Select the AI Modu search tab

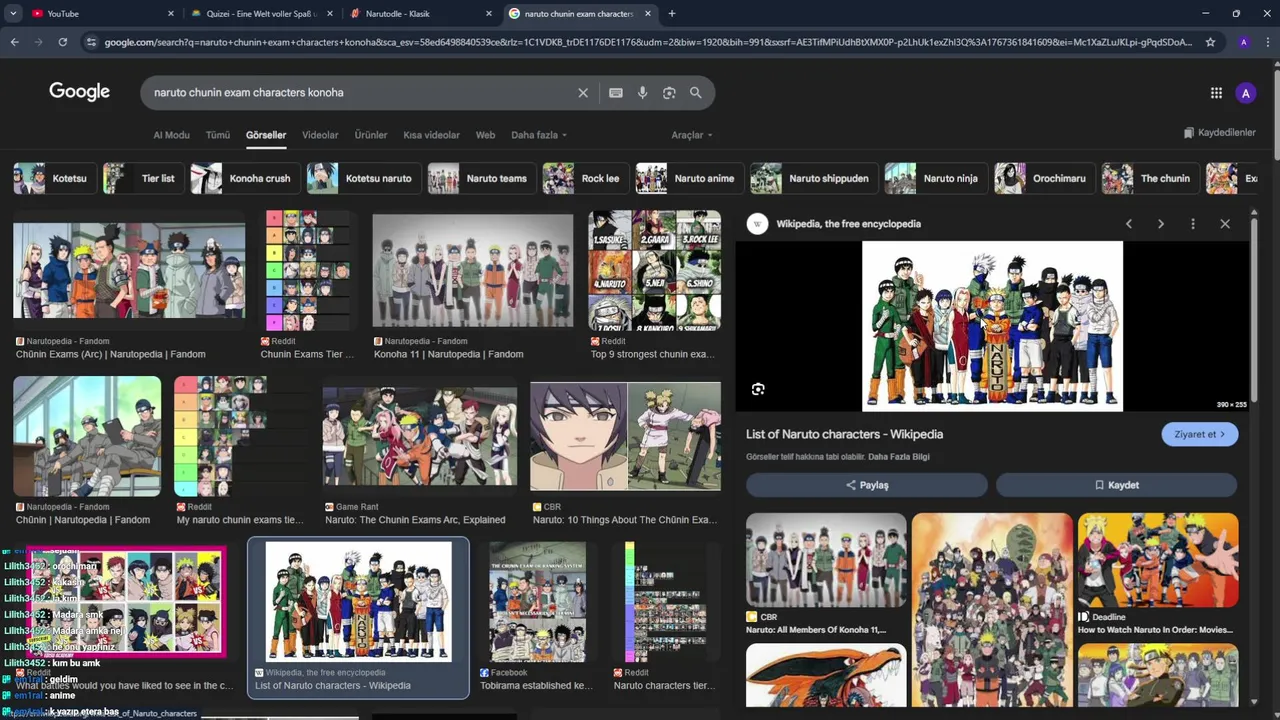click(171, 135)
